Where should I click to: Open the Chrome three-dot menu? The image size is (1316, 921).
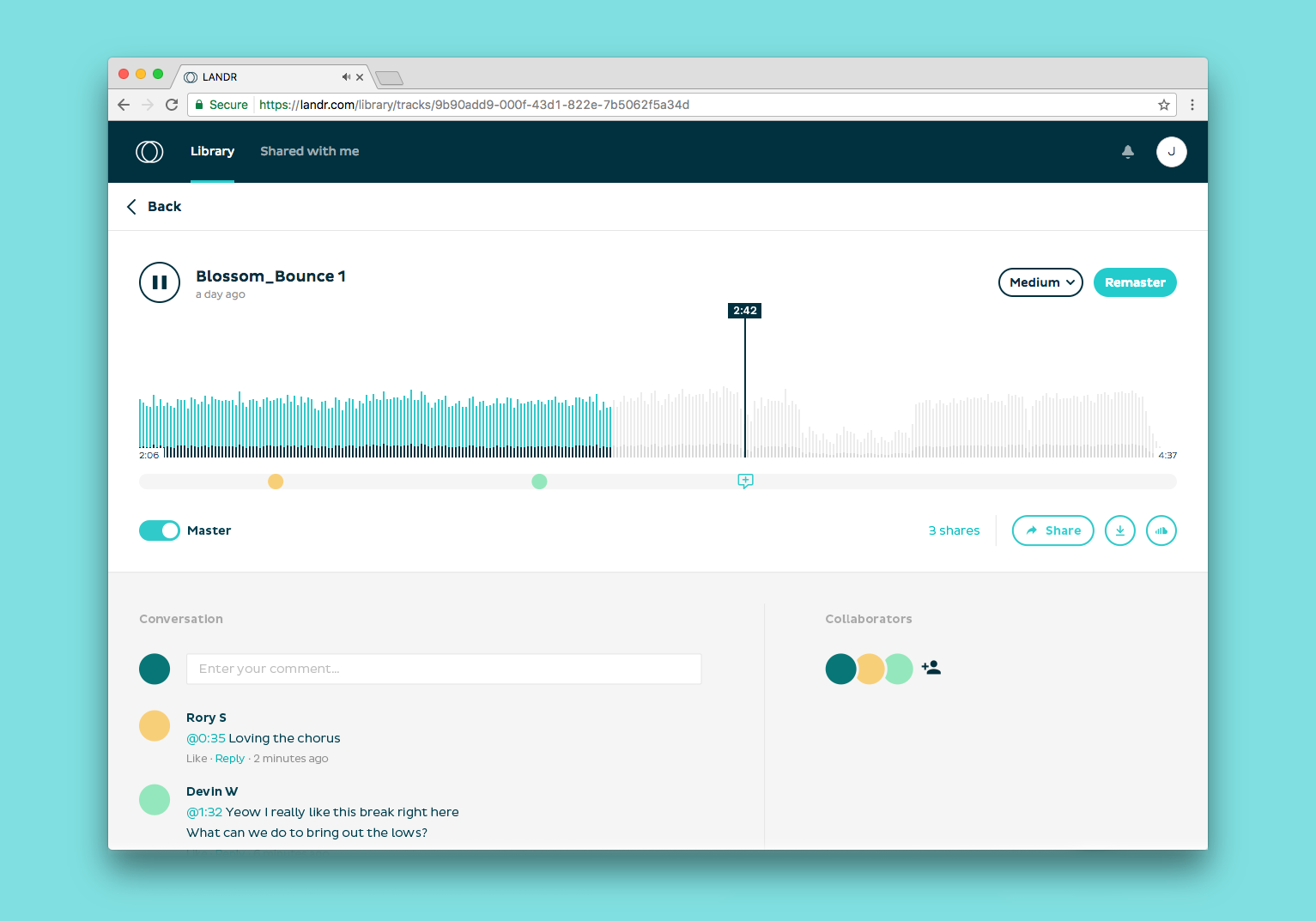pos(1192,105)
